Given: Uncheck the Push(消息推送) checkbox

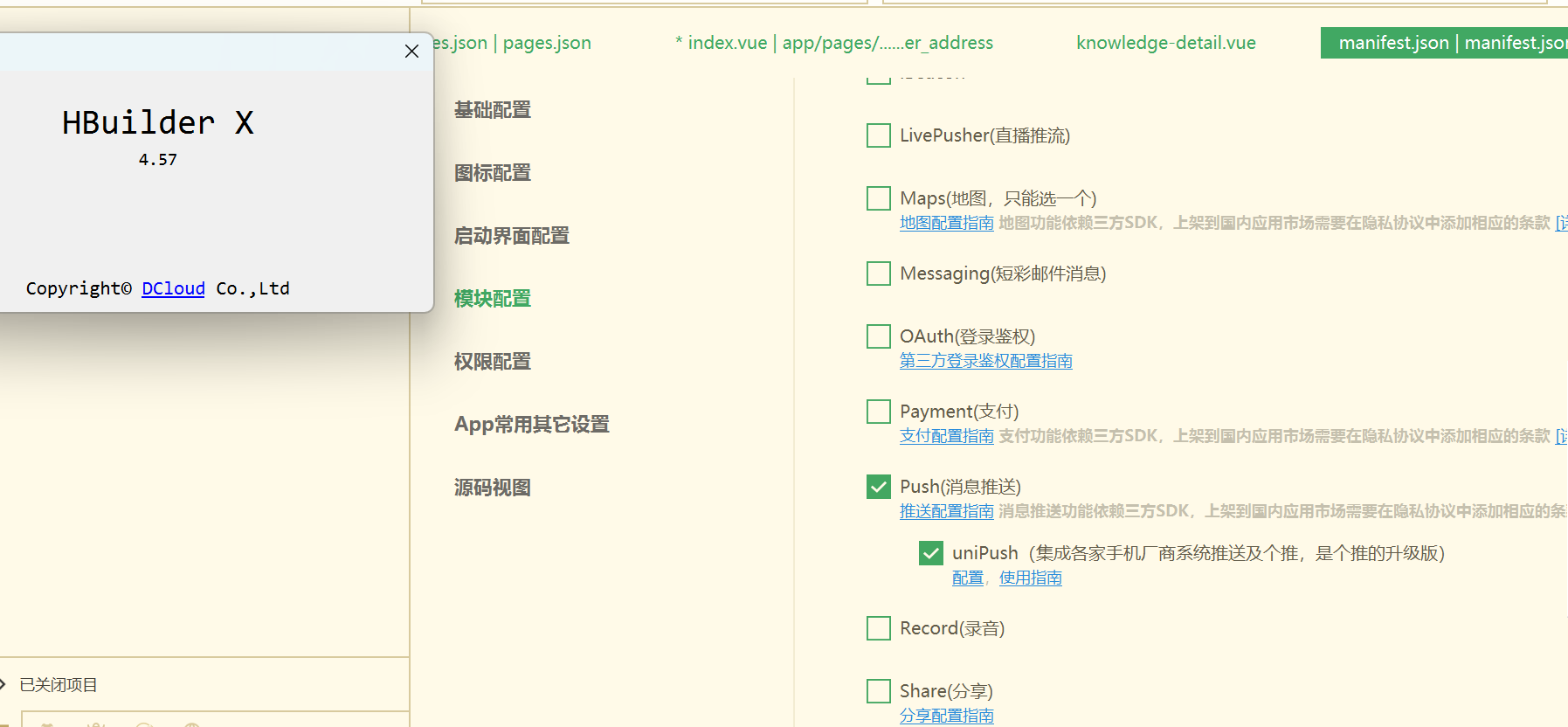Looking at the screenshot, I should point(878,487).
